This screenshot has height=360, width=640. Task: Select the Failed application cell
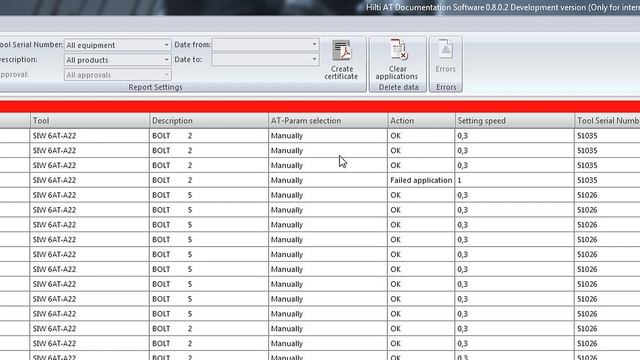pos(421,180)
